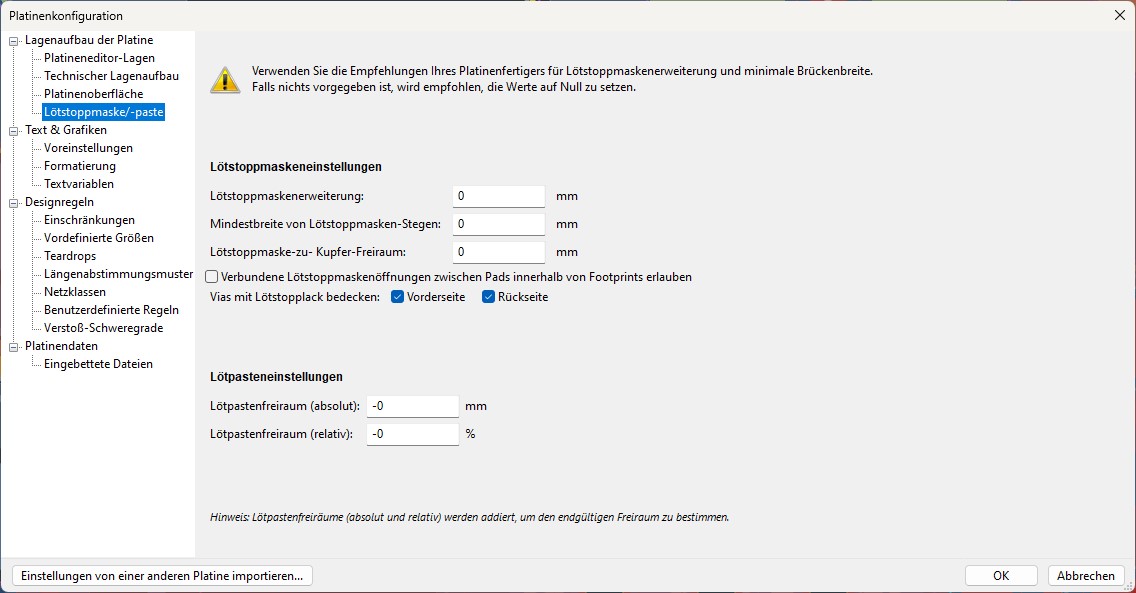Collapse the Text & Grafiken tree node
Viewport: 1136px width, 593px height.
[14, 131]
